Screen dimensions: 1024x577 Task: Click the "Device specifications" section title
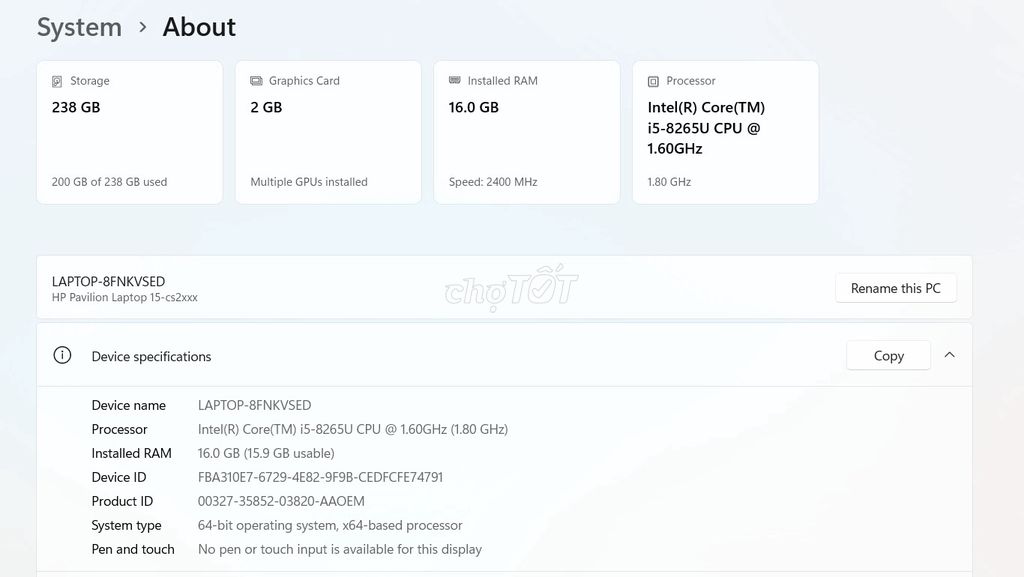[151, 356]
